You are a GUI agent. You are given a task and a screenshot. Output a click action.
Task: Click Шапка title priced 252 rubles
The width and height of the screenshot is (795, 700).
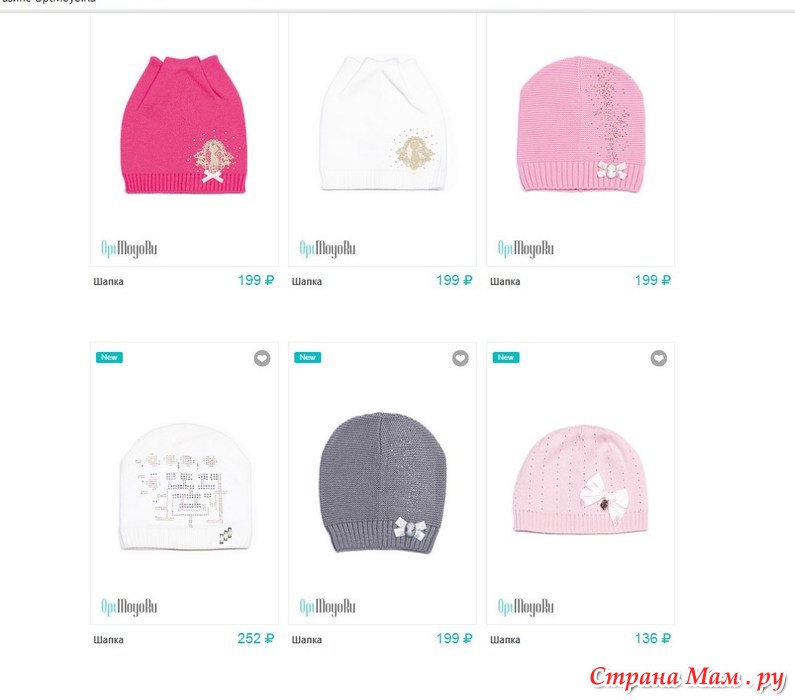coord(109,640)
